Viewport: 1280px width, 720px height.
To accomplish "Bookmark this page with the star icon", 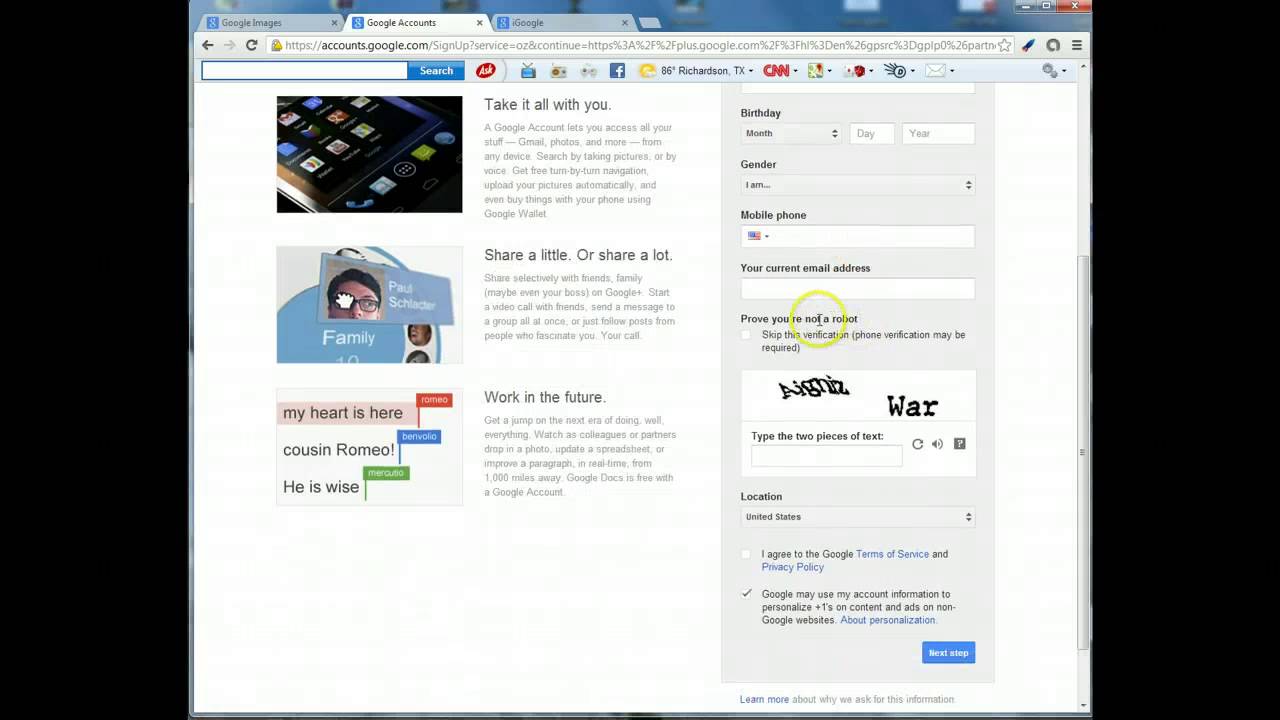I will tap(1004, 45).
